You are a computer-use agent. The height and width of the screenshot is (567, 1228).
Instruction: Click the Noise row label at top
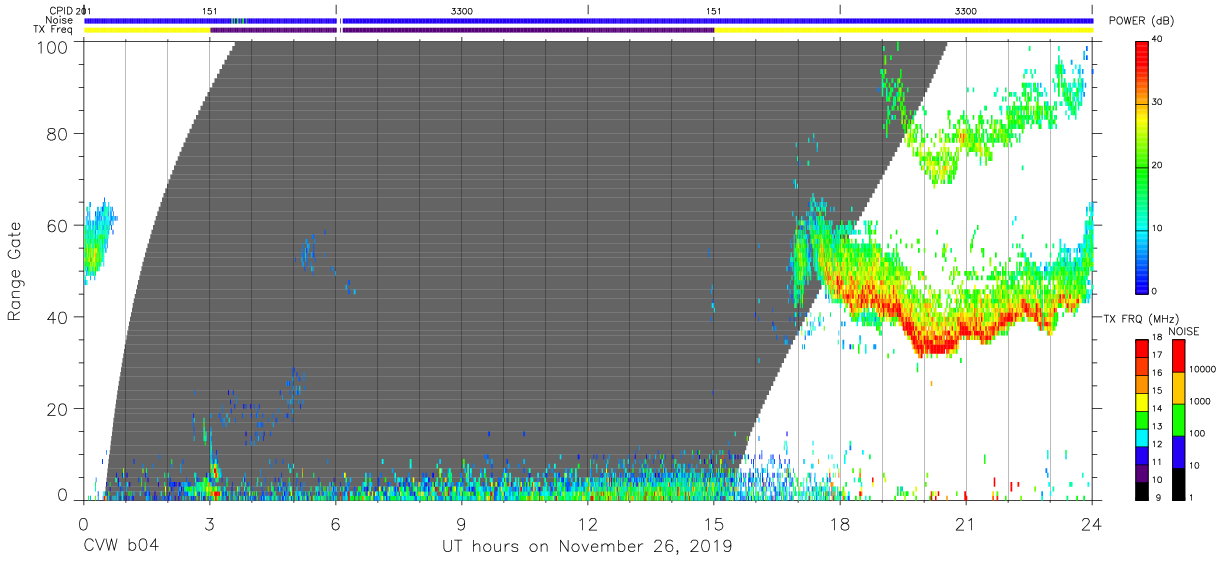[x=60, y=20]
